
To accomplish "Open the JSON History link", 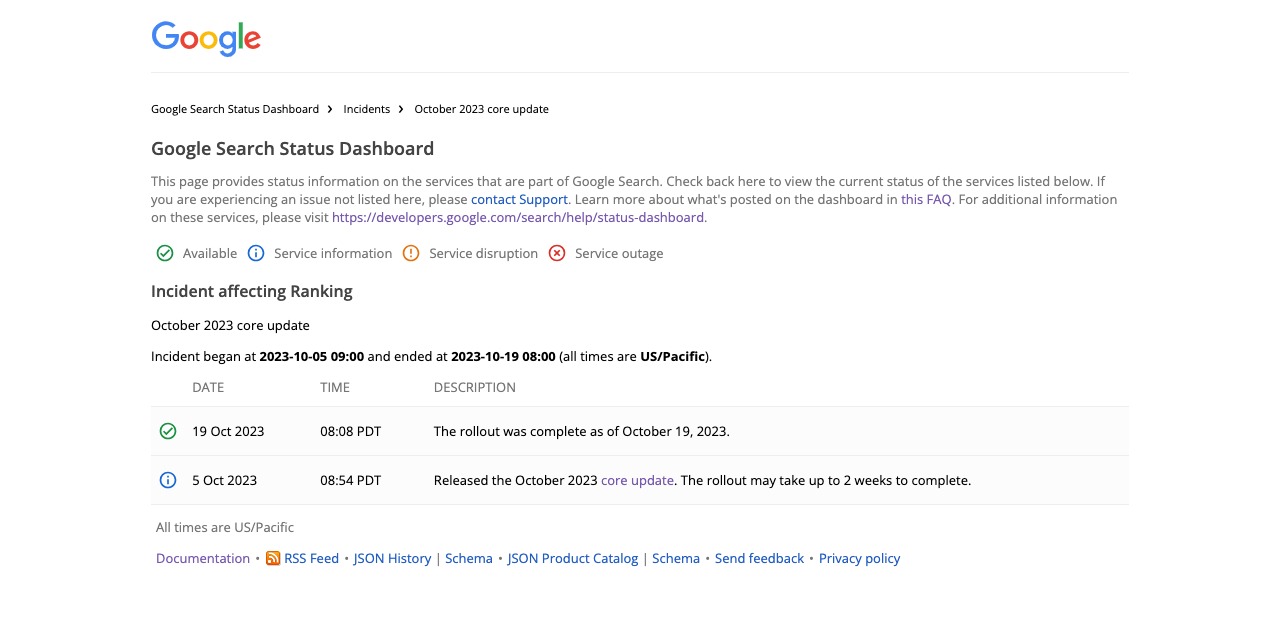I will click(x=392, y=558).
